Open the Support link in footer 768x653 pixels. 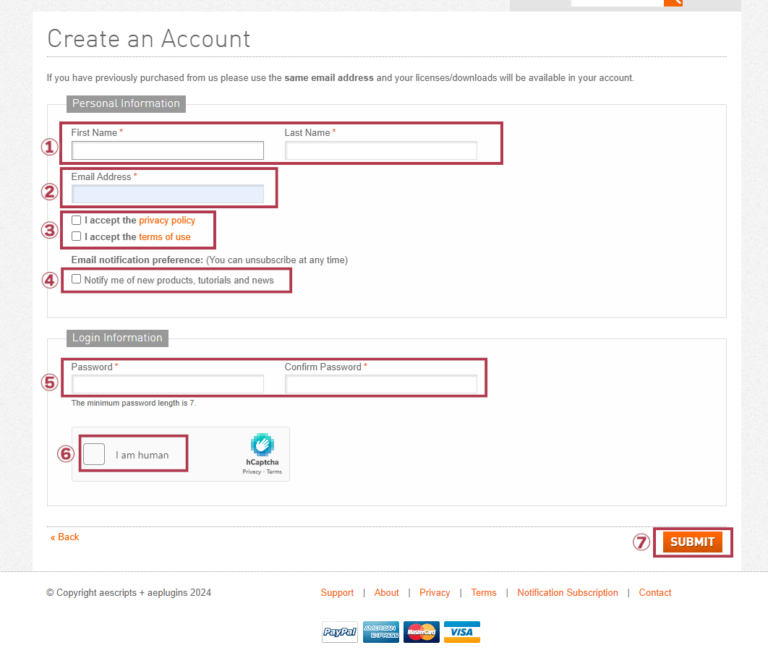tap(337, 593)
